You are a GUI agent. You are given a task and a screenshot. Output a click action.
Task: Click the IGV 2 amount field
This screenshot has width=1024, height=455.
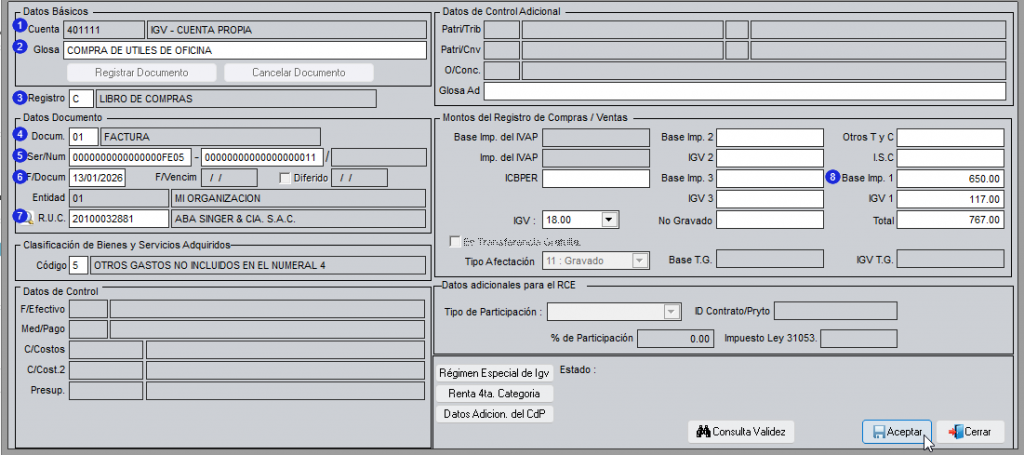click(769, 158)
